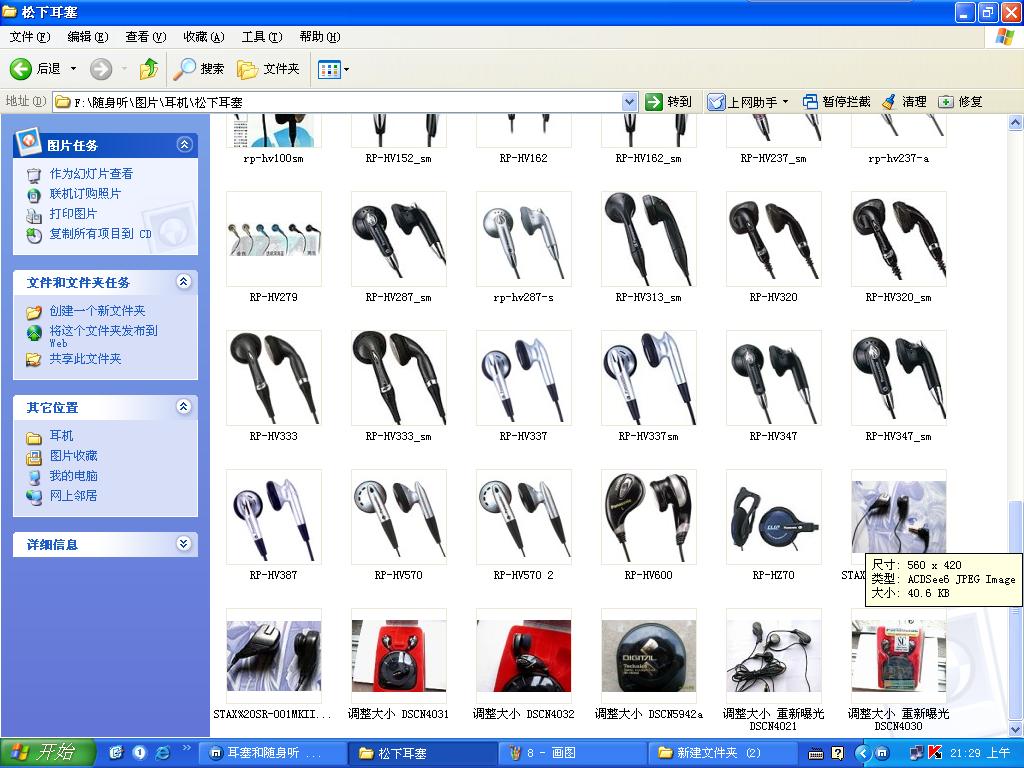Click the Forward arrow icon in toolbar
Viewport: 1024px width, 768px height.
tap(101, 69)
